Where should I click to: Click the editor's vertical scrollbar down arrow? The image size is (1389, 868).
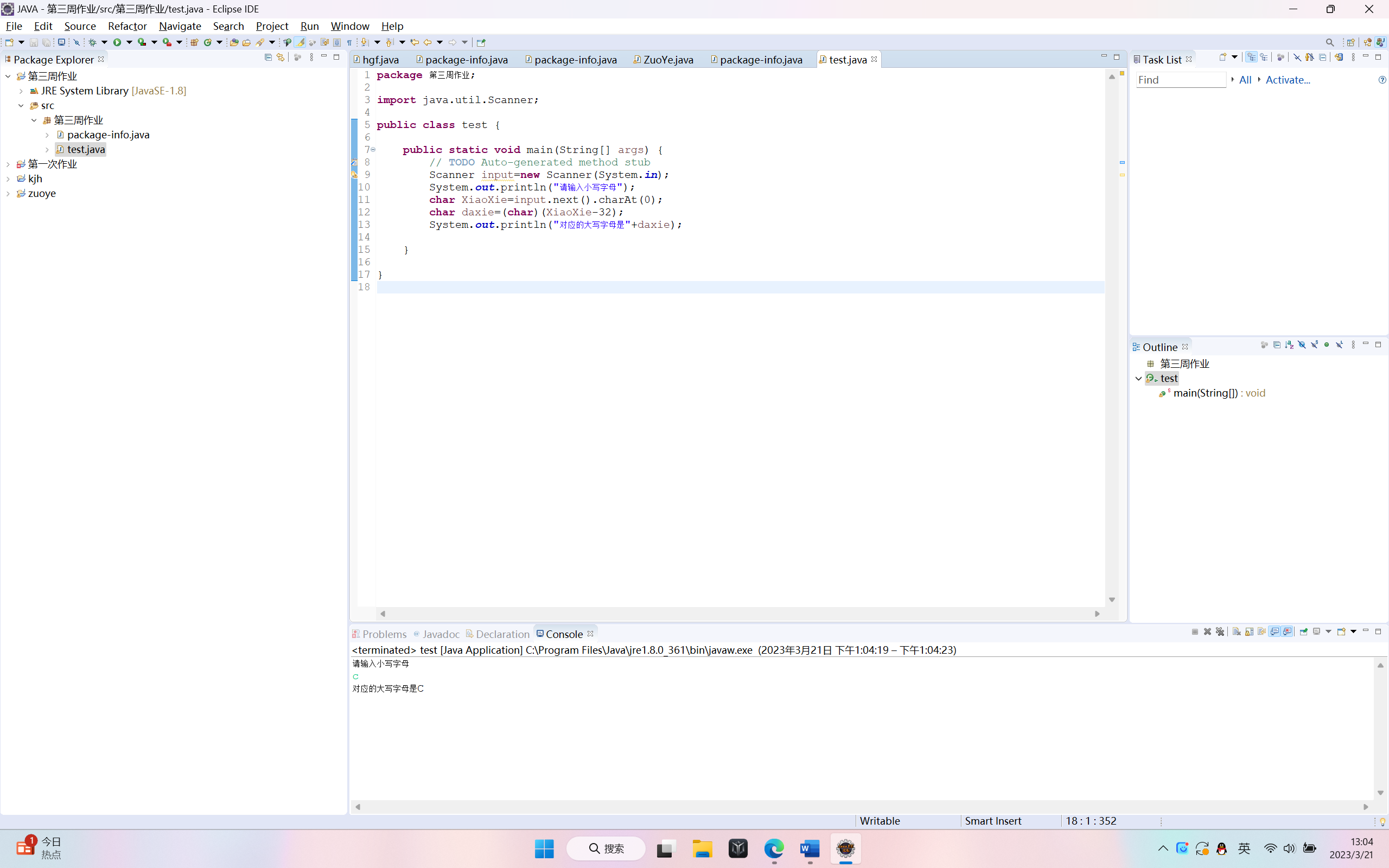click(1112, 599)
